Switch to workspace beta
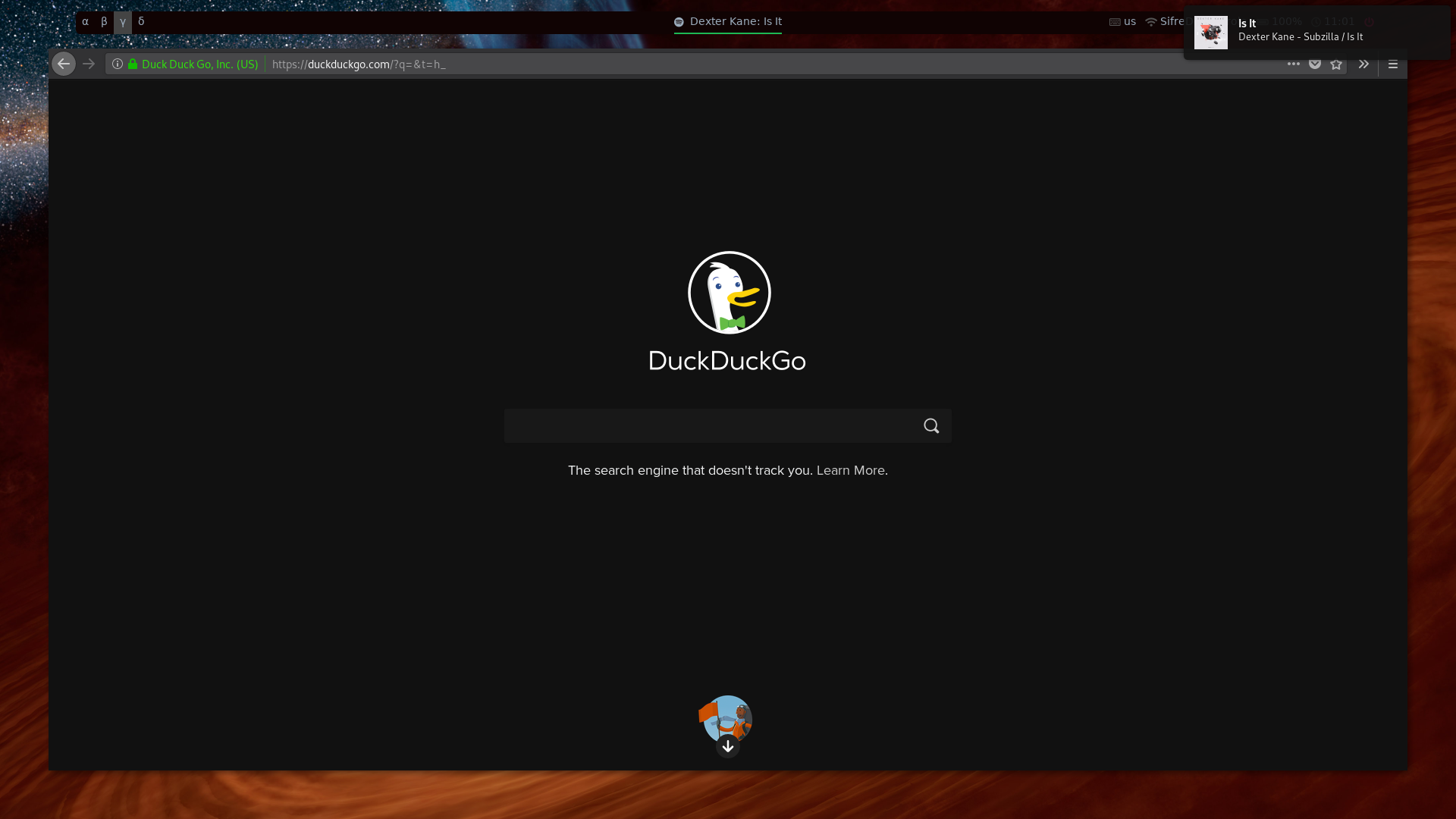This screenshot has width=1456, height=819. point(104,22)
